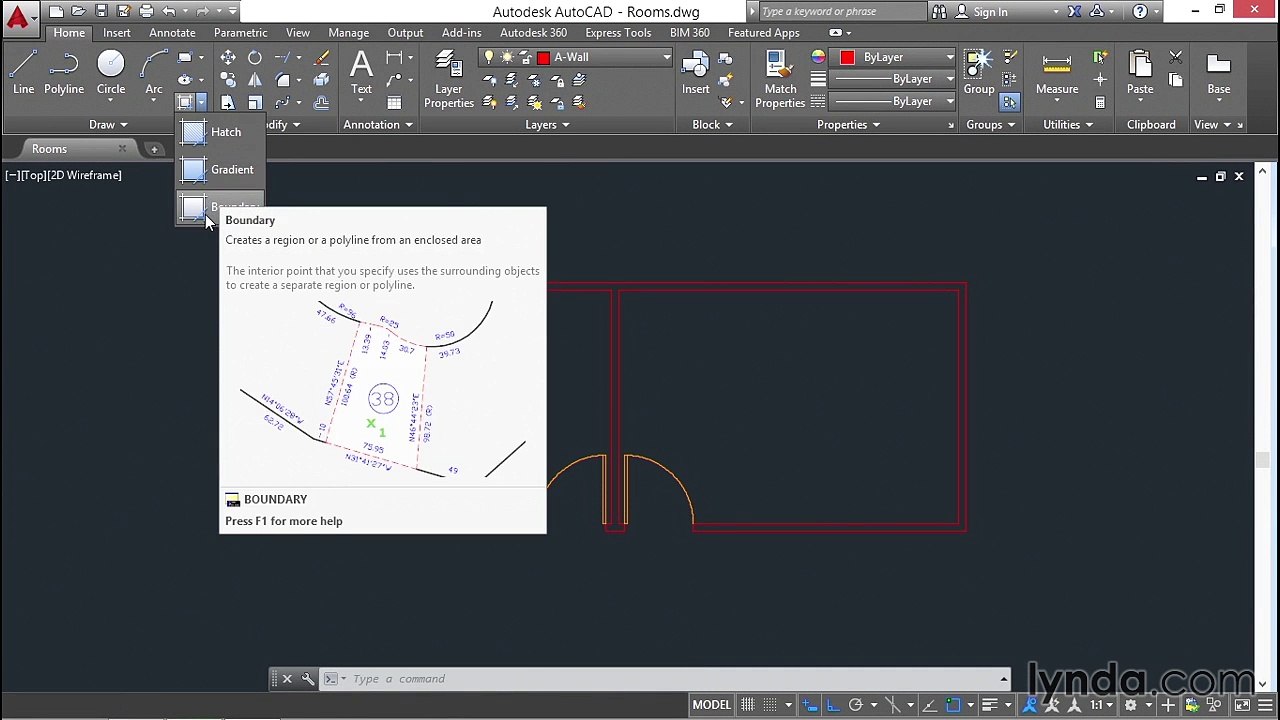
Task: Toggle group selection on/off button
Action: pyautogui.click(x=1009, y=102)
